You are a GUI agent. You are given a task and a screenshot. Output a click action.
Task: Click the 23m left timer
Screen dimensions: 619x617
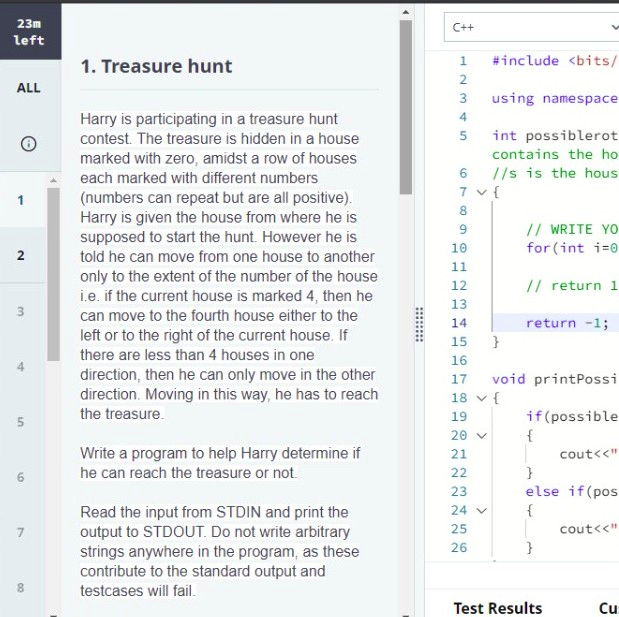(x=28, y=32)
